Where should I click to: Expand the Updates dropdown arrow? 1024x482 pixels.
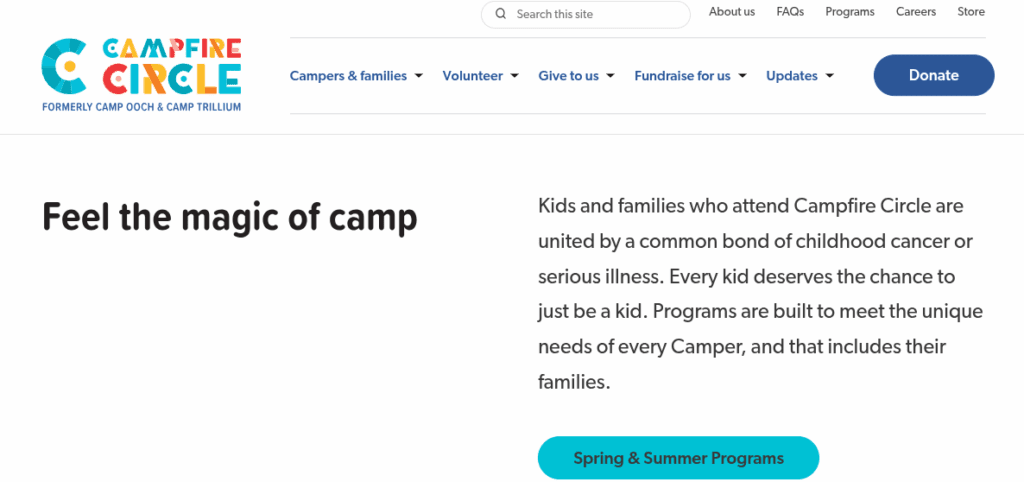click(x=830, y=76)
